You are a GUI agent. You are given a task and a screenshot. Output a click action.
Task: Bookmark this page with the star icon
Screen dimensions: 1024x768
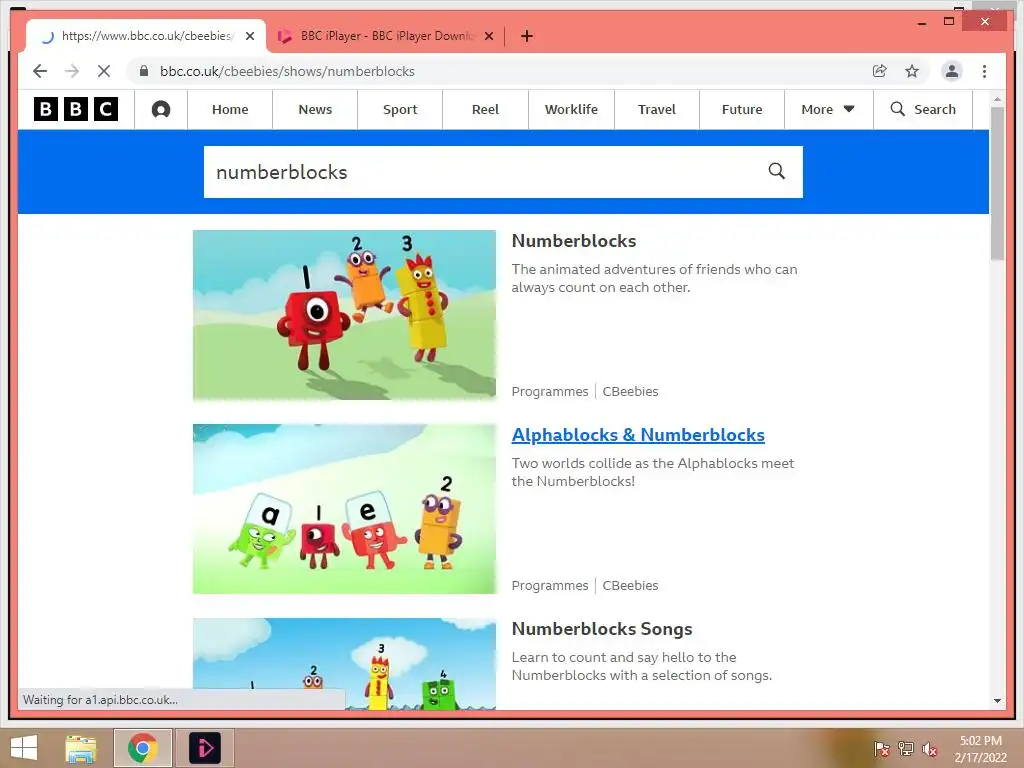click(x=912, y=71)
